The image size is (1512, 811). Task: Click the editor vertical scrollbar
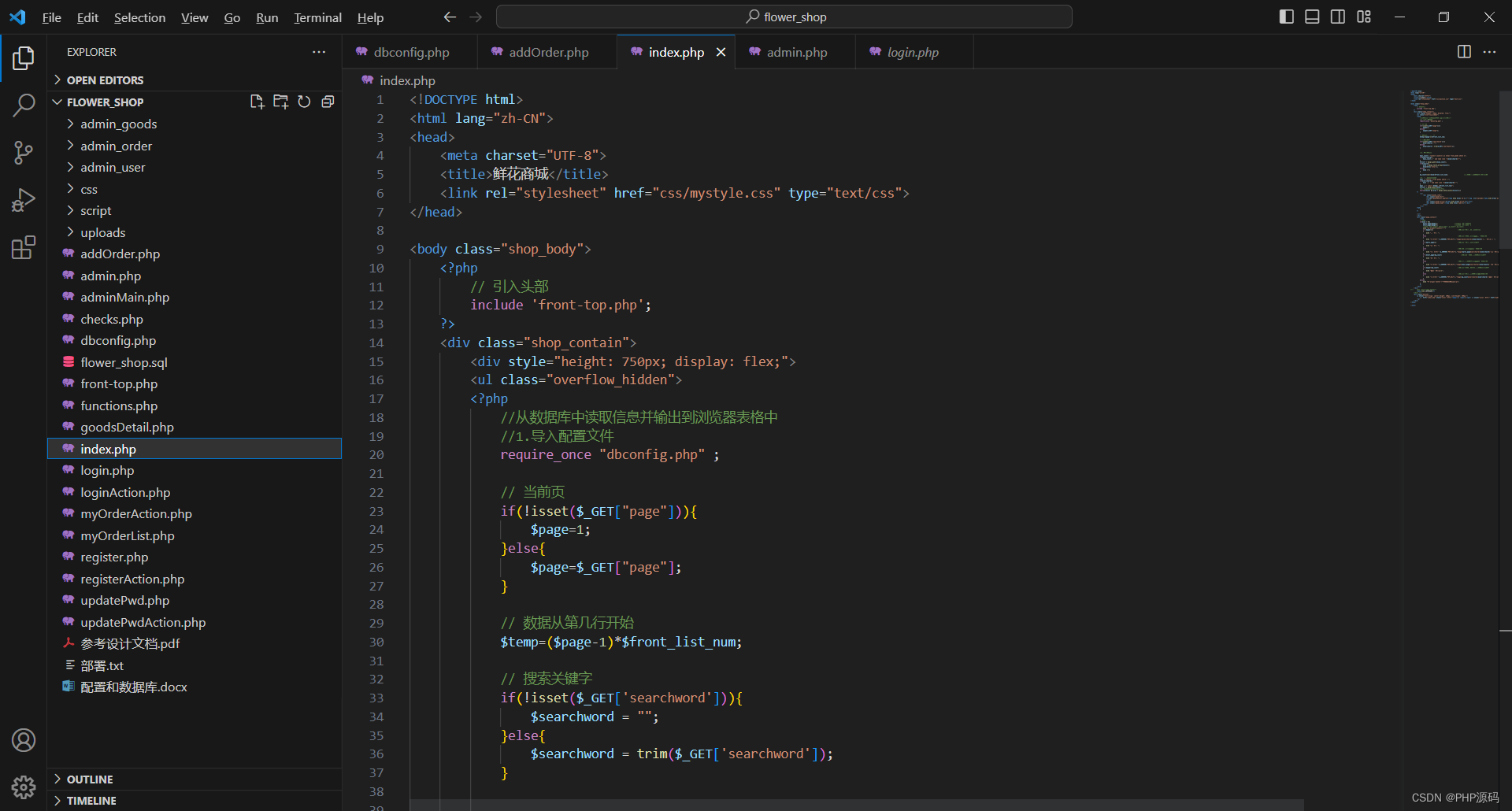tap(1505, 169)
